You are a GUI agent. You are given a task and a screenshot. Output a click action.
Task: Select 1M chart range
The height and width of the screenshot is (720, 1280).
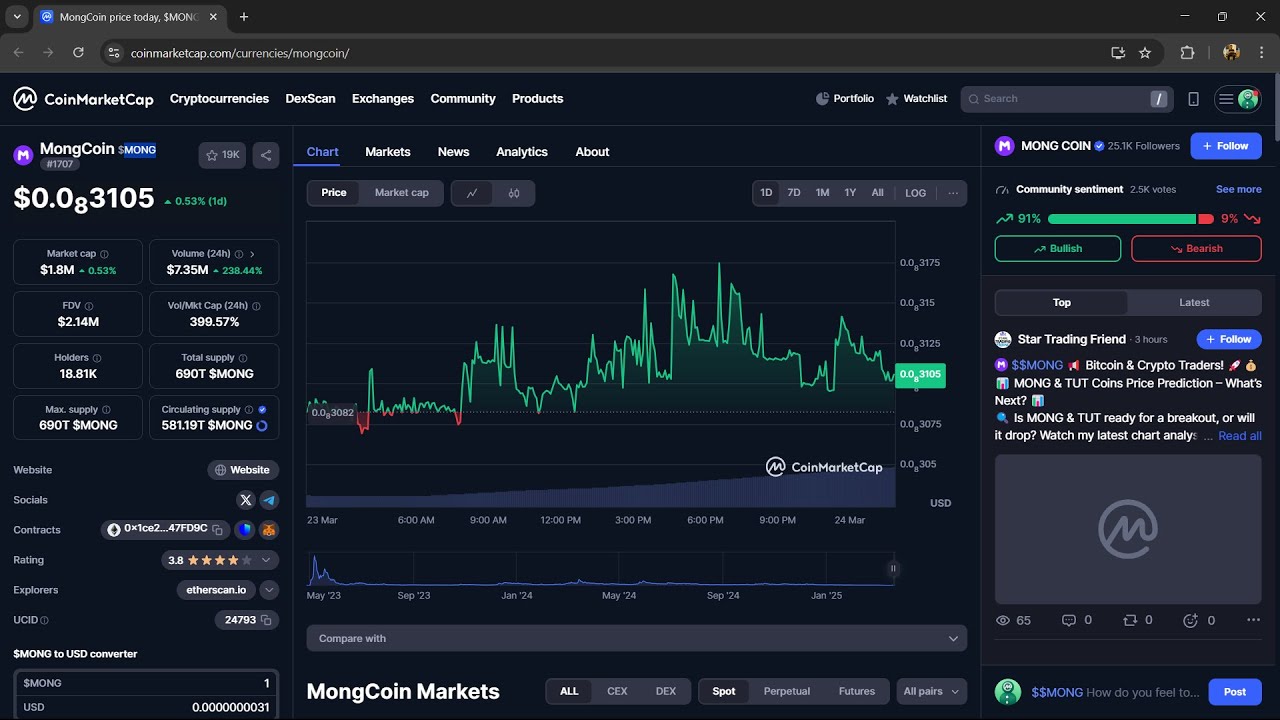822,193
